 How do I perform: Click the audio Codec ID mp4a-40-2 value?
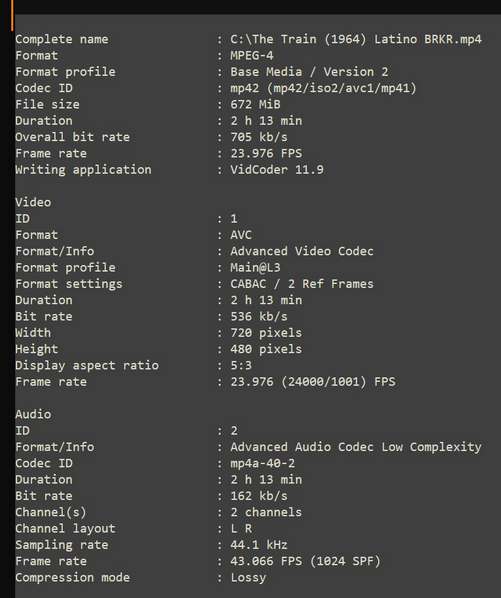click(262, 463)
